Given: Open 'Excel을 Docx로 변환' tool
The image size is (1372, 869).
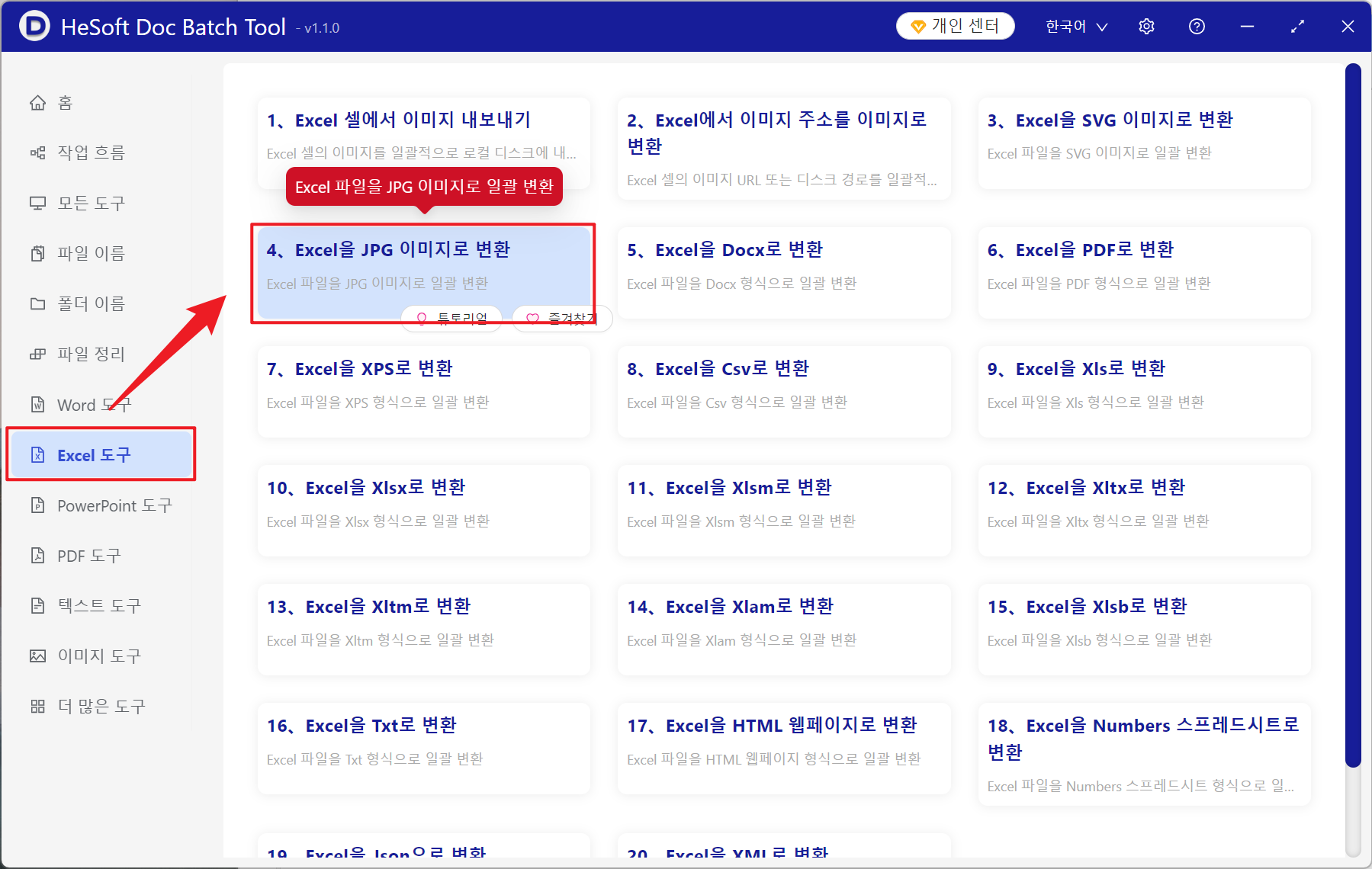Looking at the screenshot, I should [784, 273].
